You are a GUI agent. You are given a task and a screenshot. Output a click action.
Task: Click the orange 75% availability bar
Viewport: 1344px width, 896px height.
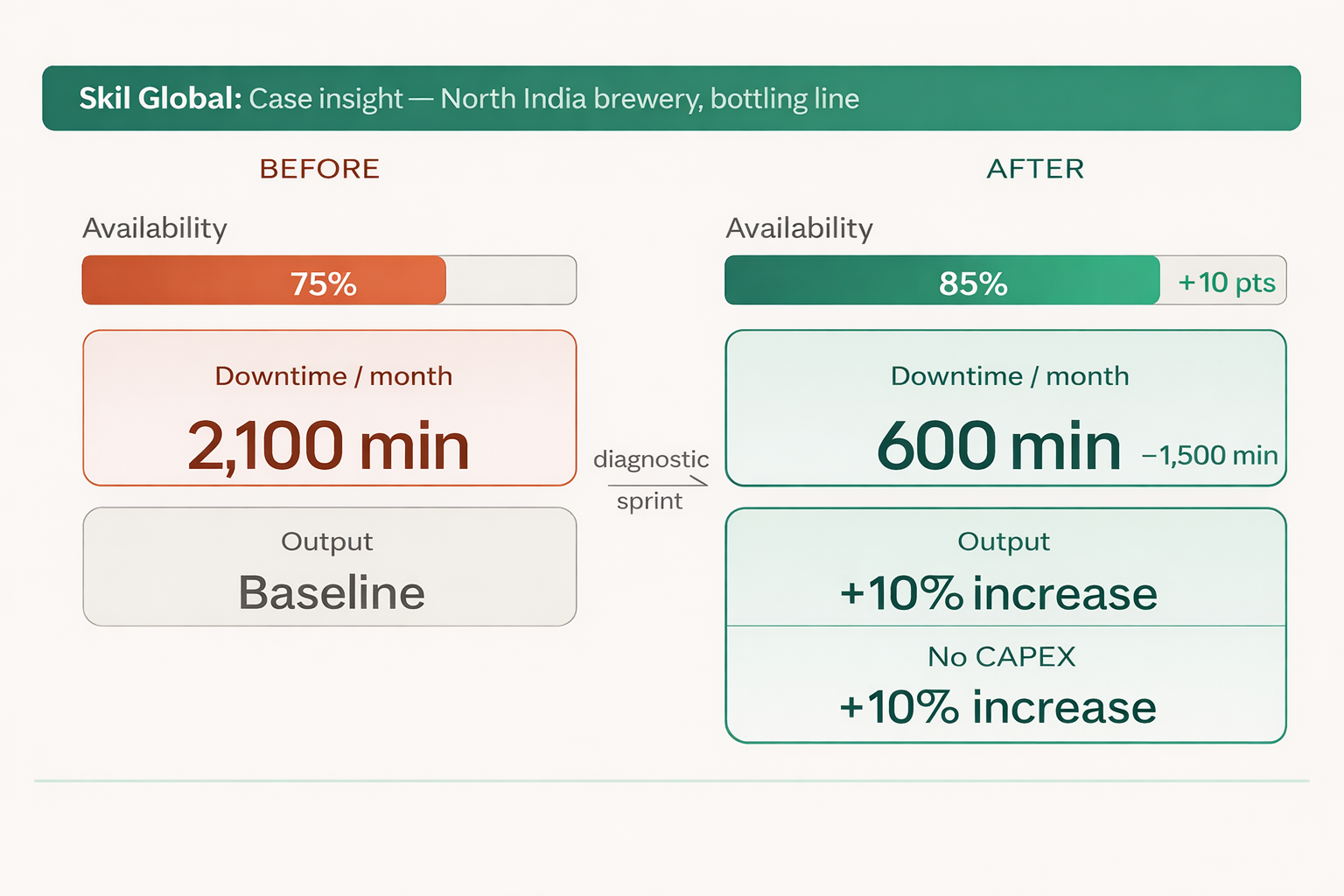point(264,281)
